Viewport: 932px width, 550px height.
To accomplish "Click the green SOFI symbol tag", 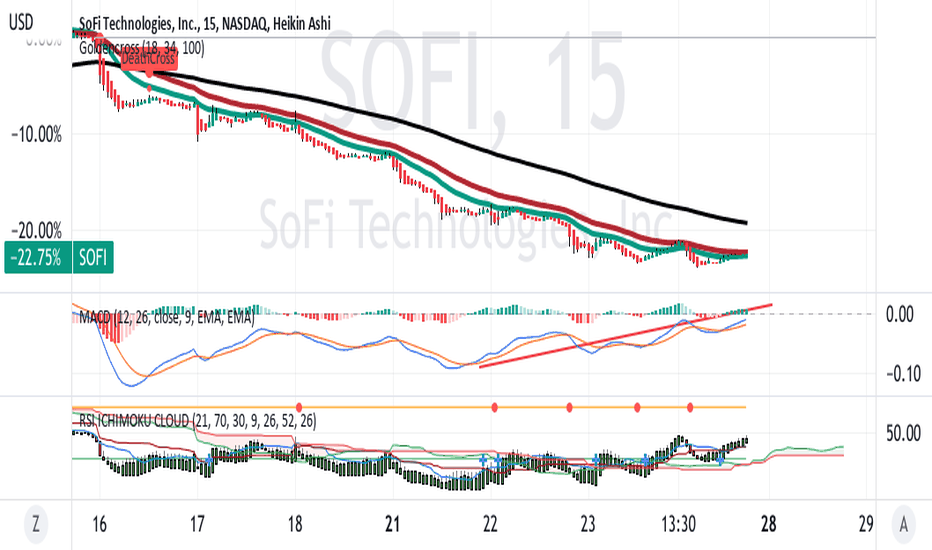I will [x=93, y=257].
